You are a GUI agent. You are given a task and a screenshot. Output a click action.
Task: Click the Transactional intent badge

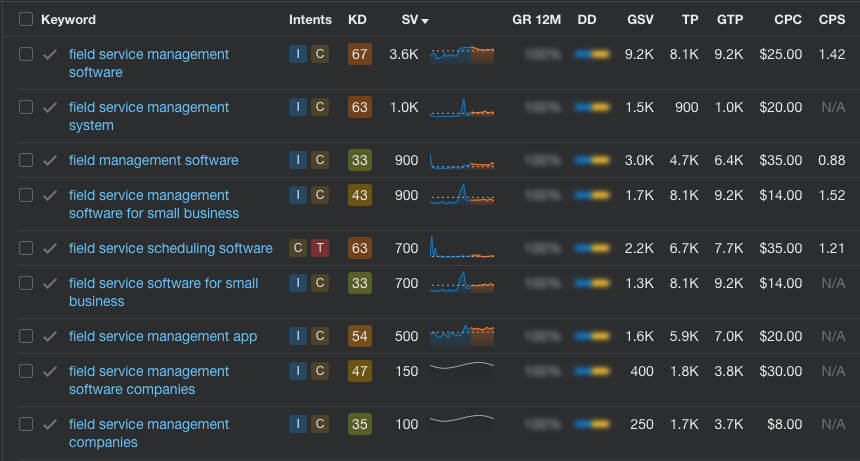click(320, 248)
